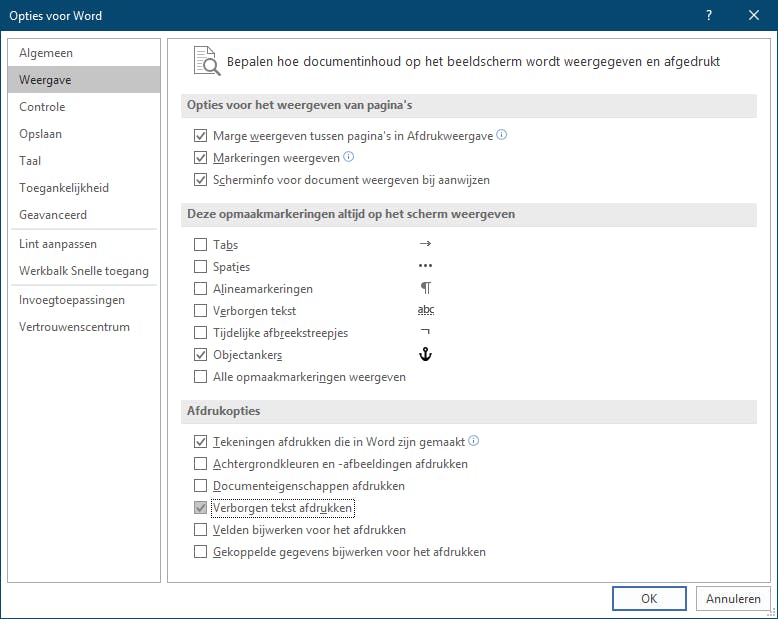This screenshot has height=619, width=778.
Task: Enable Alle opmaakmarkeringen weergeven
Action: (x=201, y=377)
